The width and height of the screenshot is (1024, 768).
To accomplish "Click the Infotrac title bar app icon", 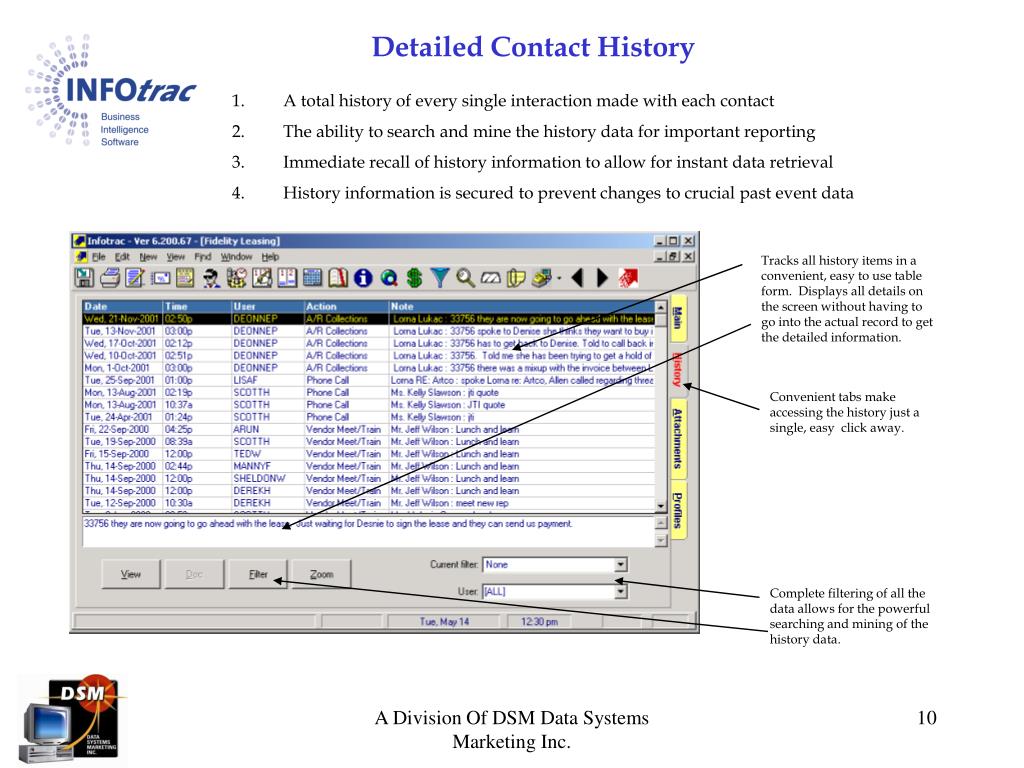I will tap(78, 241).
